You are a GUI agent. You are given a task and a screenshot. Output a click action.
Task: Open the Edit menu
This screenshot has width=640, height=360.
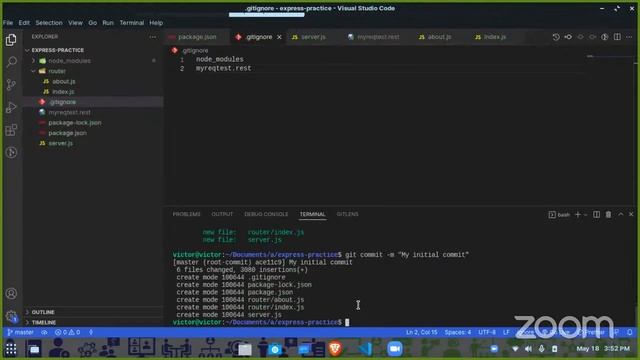[24, 23]
